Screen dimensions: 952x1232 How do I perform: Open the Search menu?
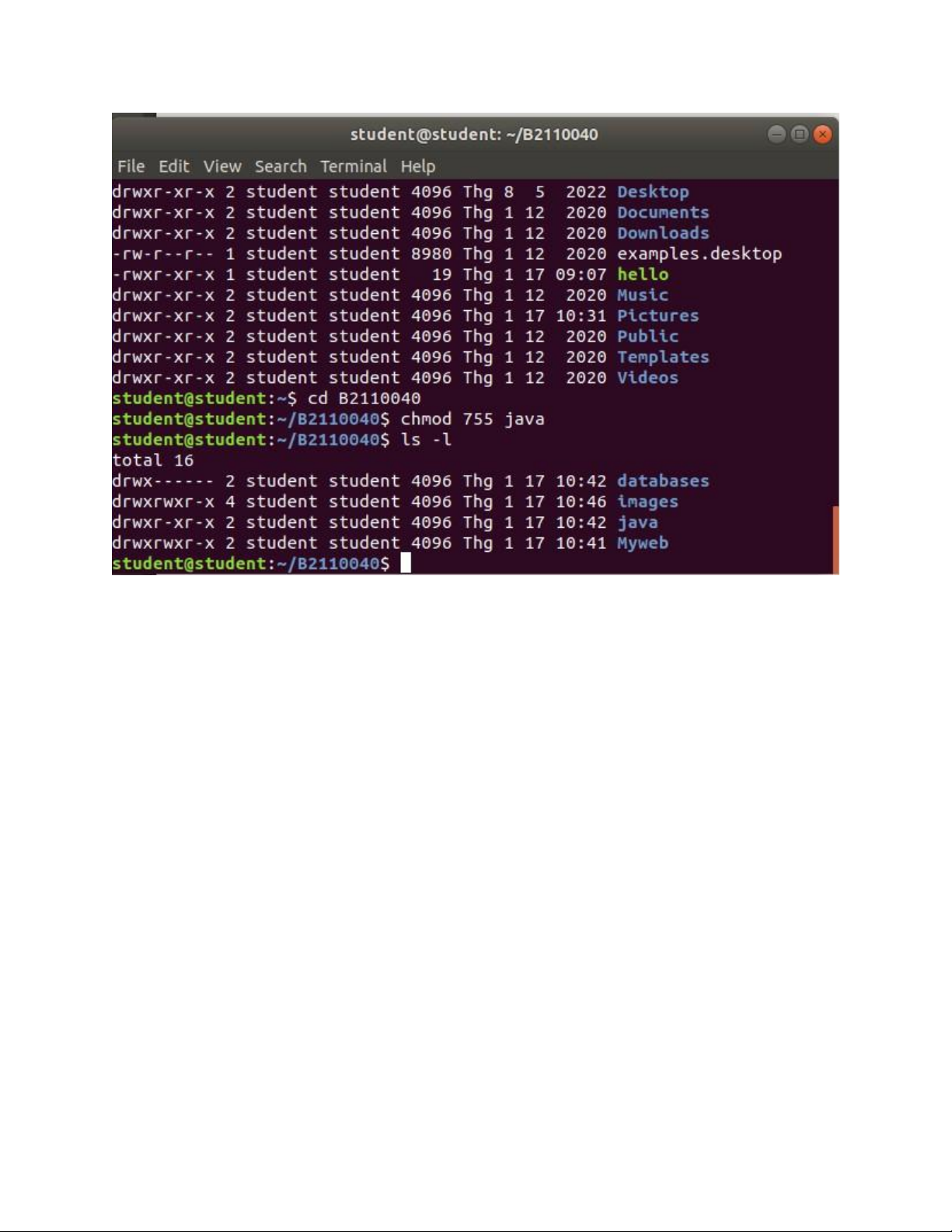pyautogui.click(x=281, y=166)
